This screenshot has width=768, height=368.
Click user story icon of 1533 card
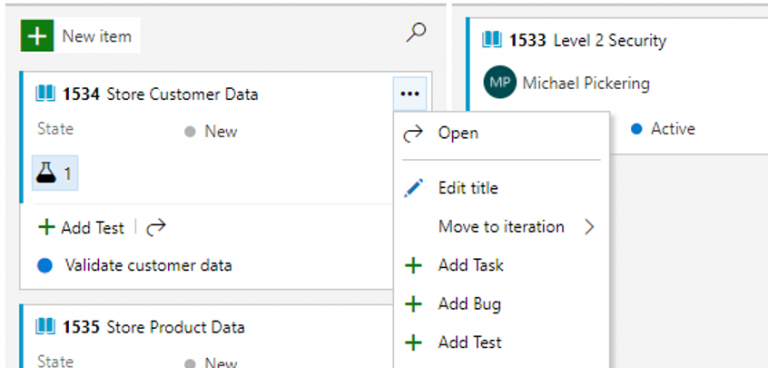coord(492,40)
